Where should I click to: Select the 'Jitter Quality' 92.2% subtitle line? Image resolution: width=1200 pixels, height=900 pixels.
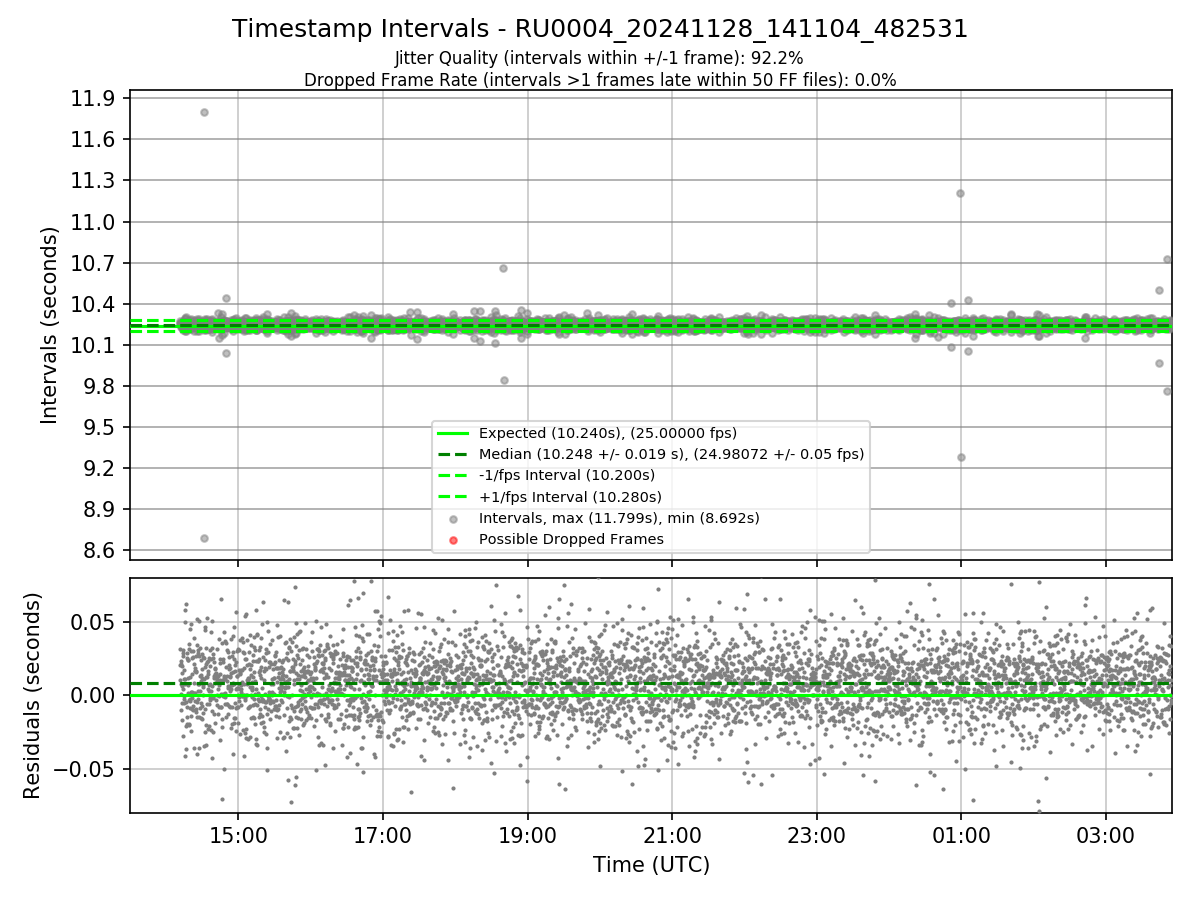click(599, 58)
